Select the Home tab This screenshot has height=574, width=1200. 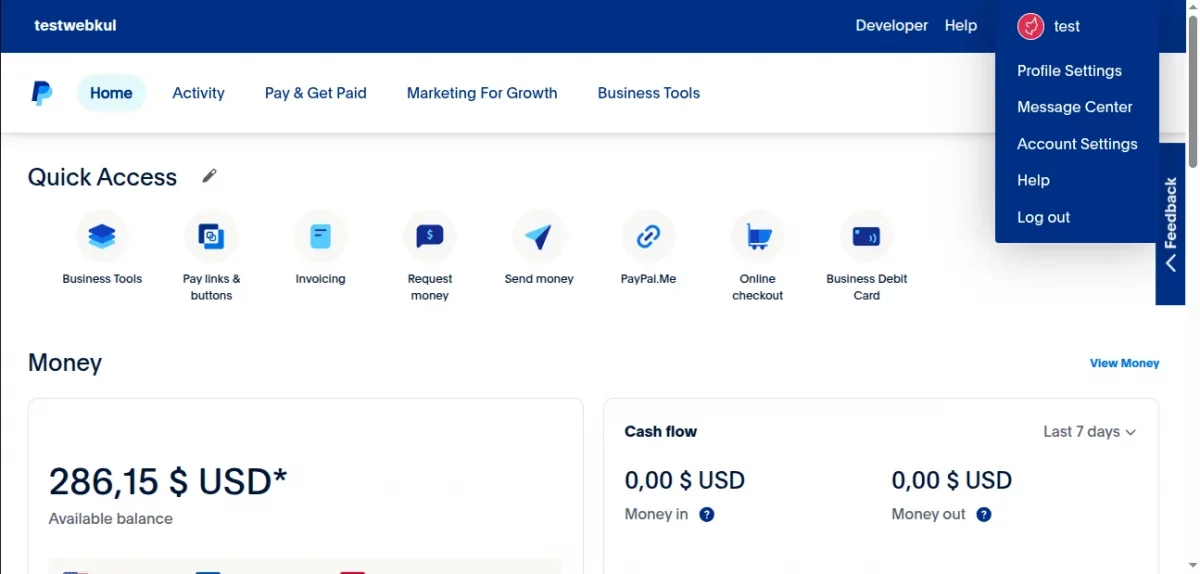point(111,93)
